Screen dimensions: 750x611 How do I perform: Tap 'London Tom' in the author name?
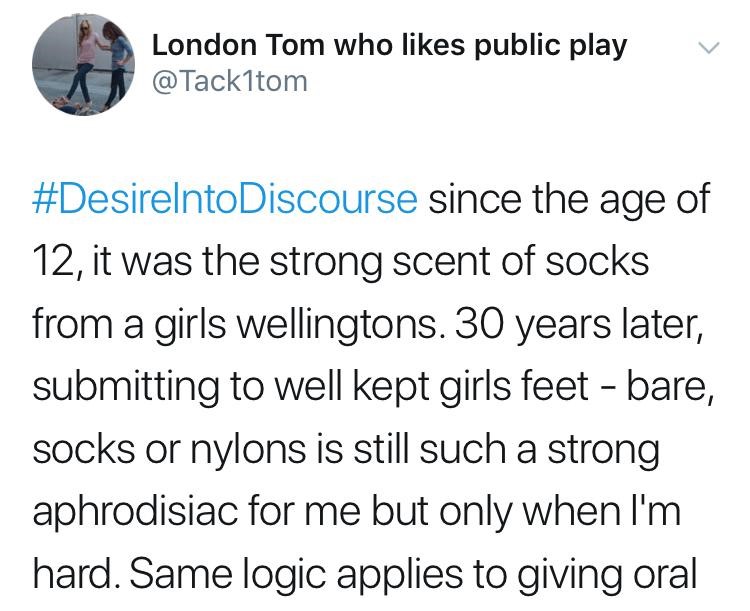tap(239, 45)
